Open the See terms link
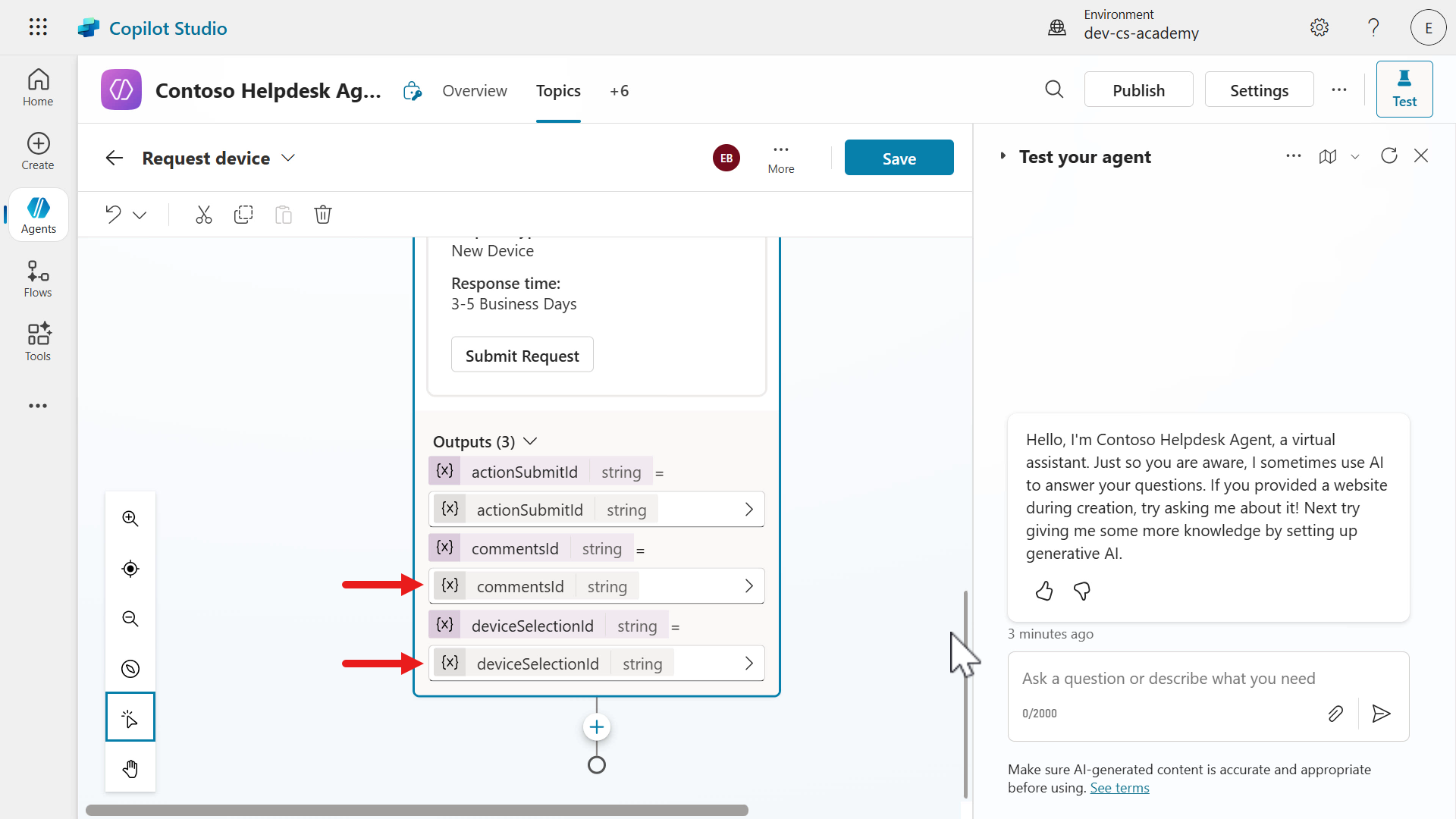The height and width of the screenshot is (819, 1456). 1119,788
